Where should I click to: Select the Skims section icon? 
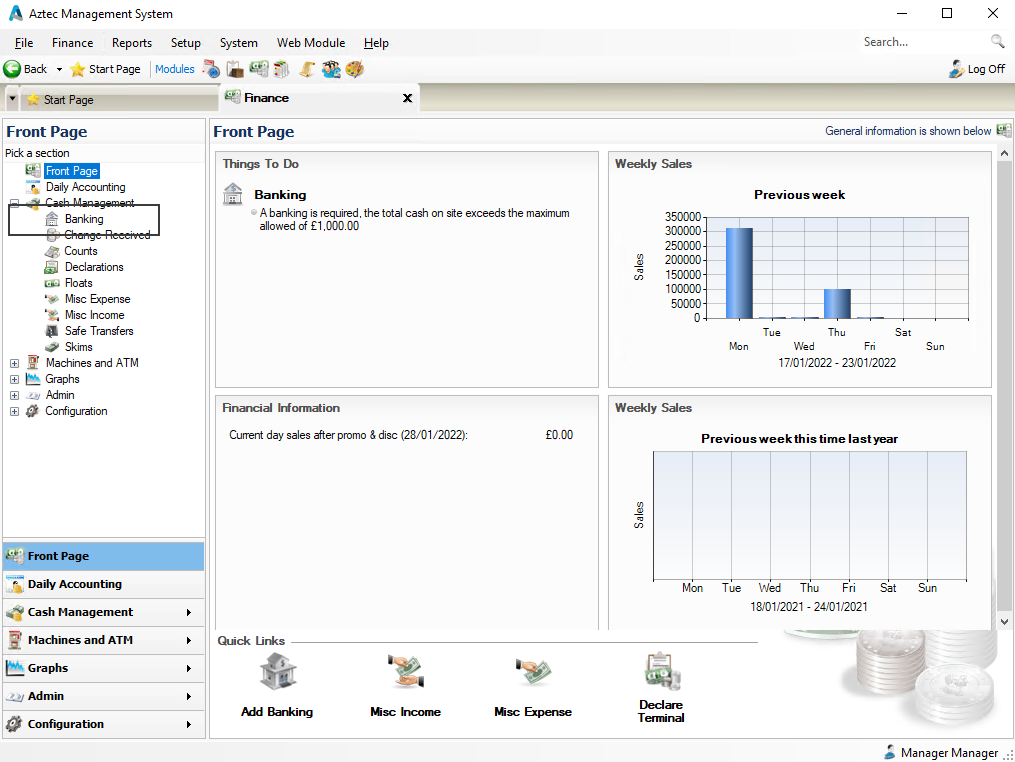tap(53, 347)
